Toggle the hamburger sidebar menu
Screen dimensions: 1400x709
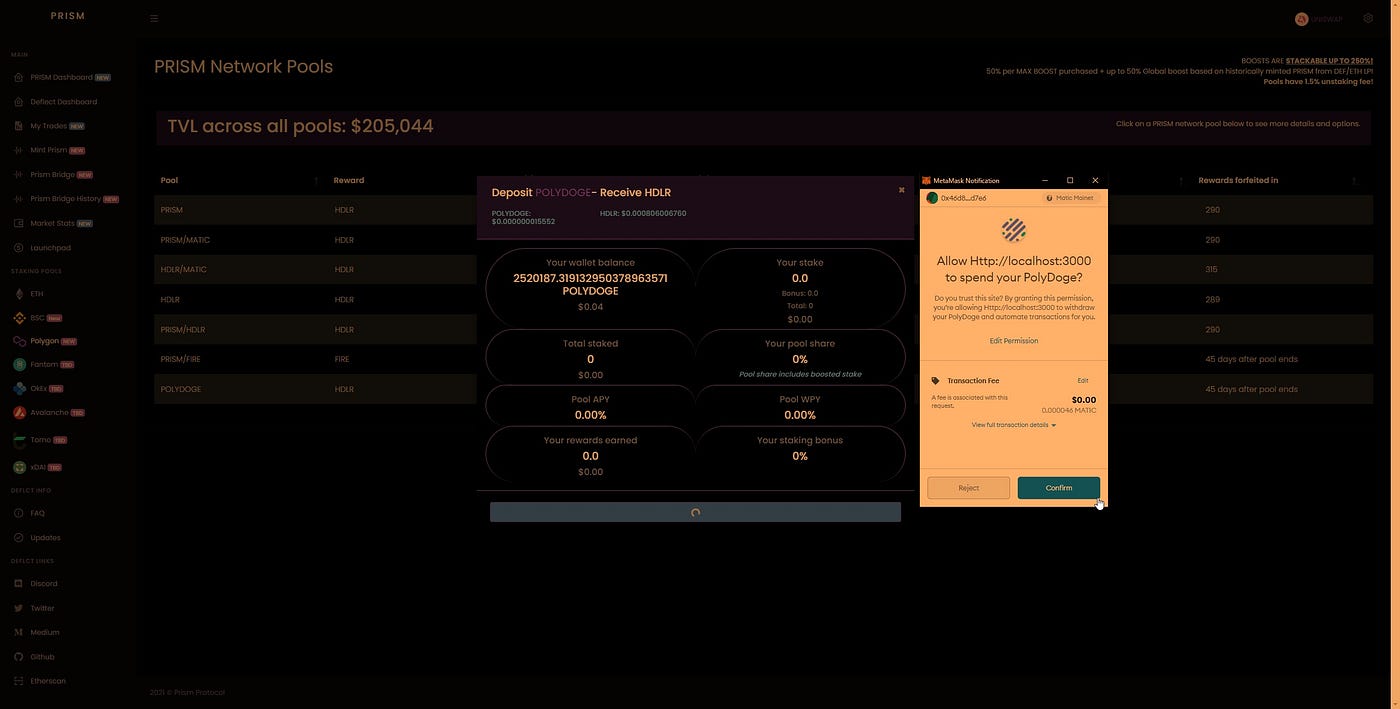pos(154,18)
